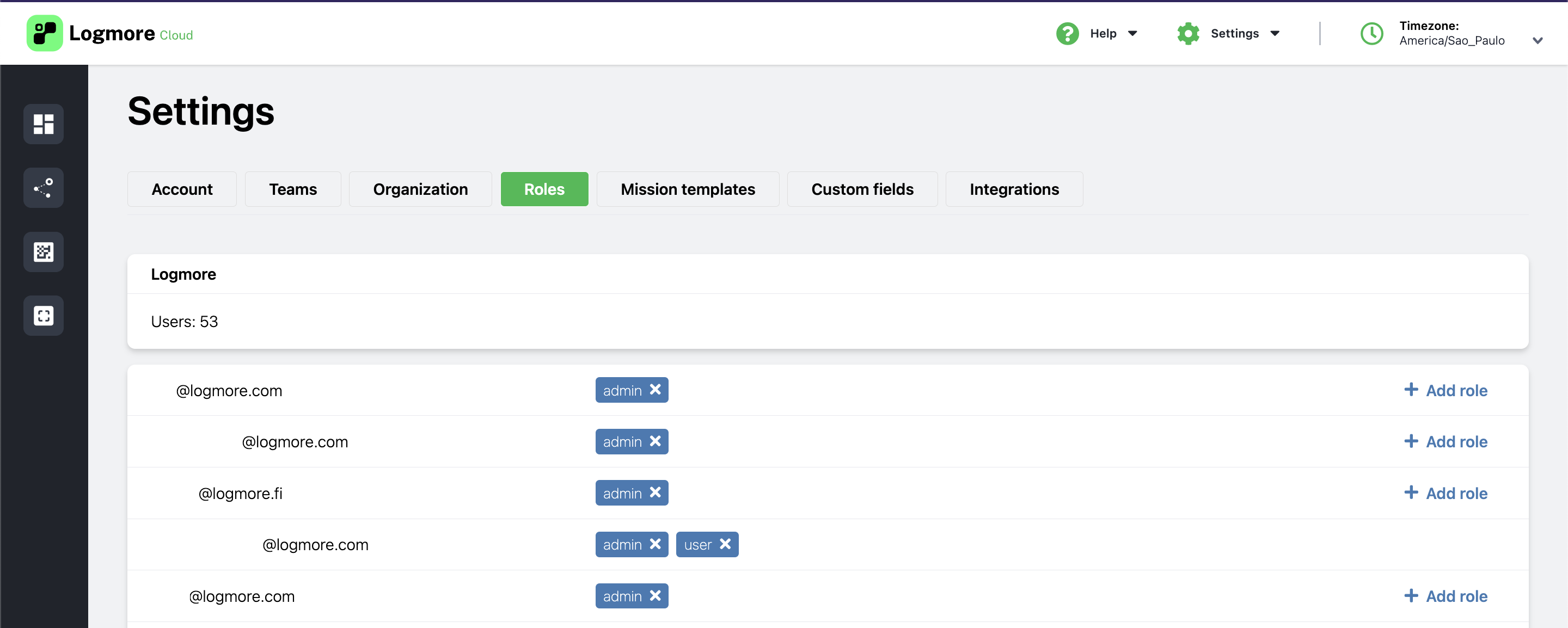The height and width of the screenshot is (628, 1568).
Task: Remove admin role from second @logmore.com row
Action: (x=655, y=441)
